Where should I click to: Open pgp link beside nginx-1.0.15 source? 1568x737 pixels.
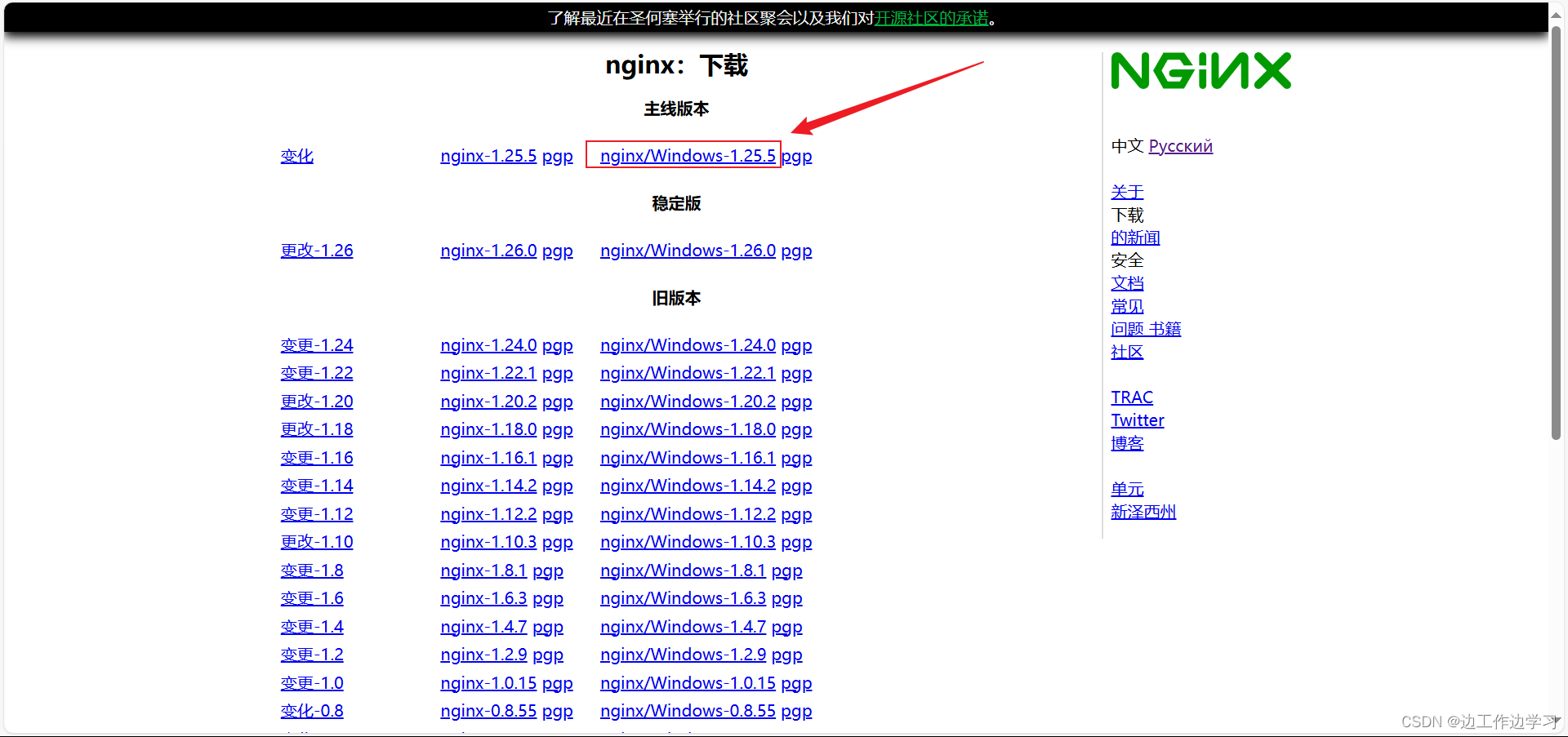tap(558, 683)
